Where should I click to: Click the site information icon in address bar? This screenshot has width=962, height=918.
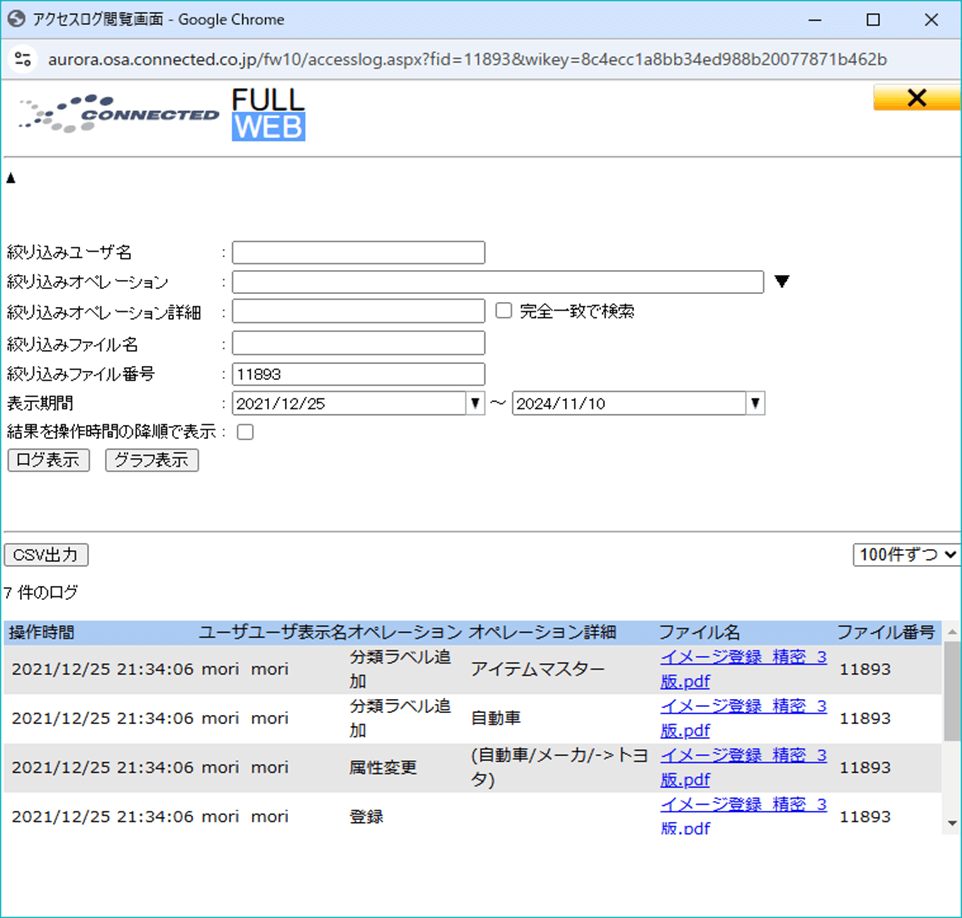click(23, 59)
